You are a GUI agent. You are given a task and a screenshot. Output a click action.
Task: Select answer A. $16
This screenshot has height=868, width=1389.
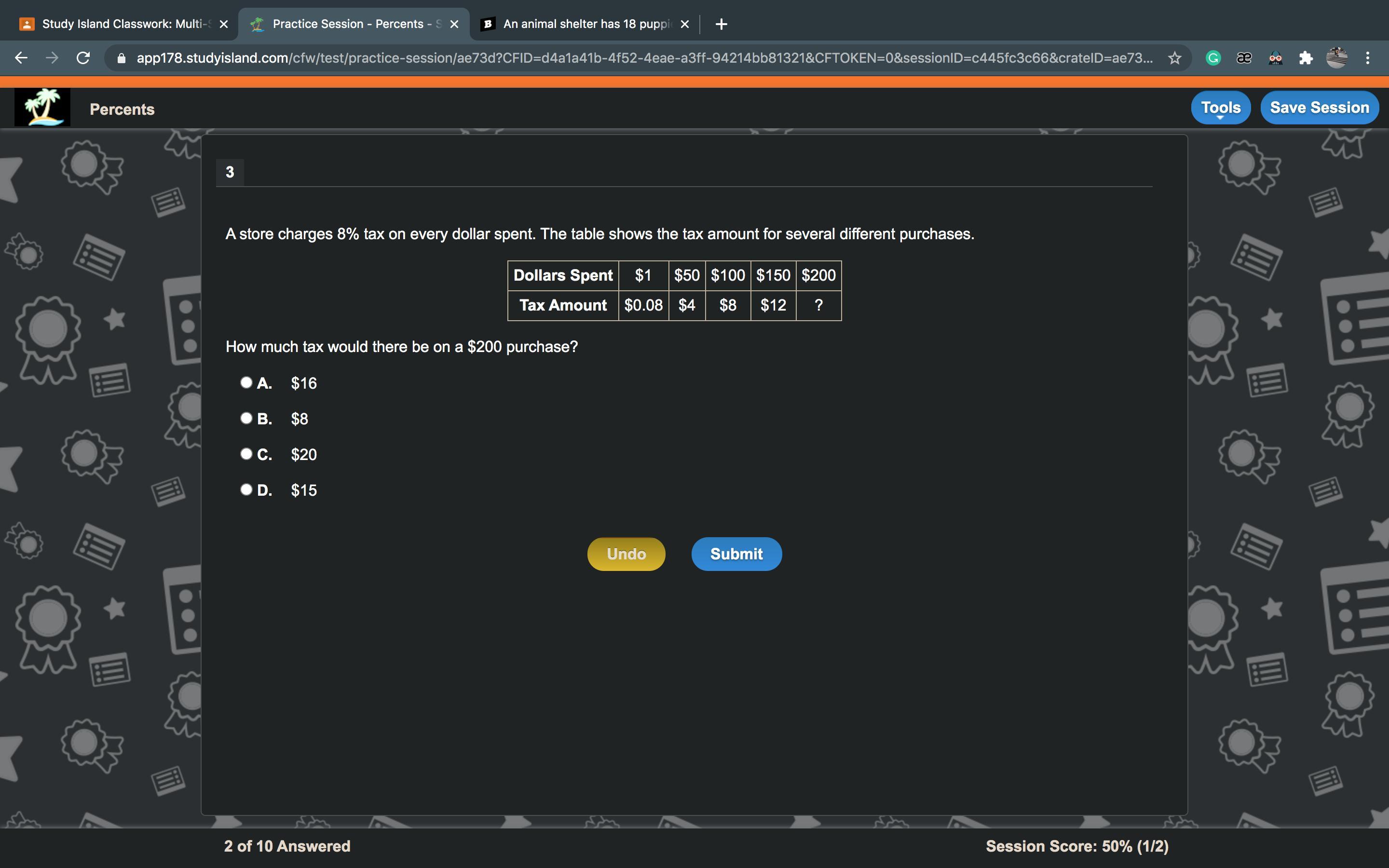pyautogui.click(x=246, y=382)
